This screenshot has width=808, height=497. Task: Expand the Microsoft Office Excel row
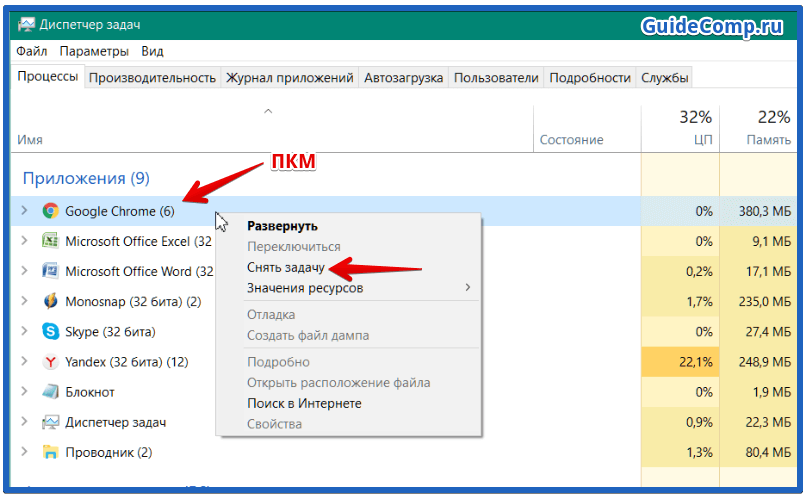tap(24, 241)
